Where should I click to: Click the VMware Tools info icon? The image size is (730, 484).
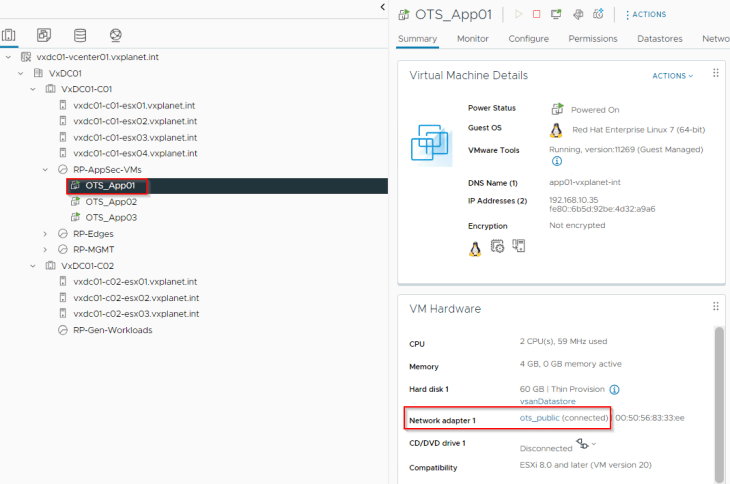click(557, 161)
